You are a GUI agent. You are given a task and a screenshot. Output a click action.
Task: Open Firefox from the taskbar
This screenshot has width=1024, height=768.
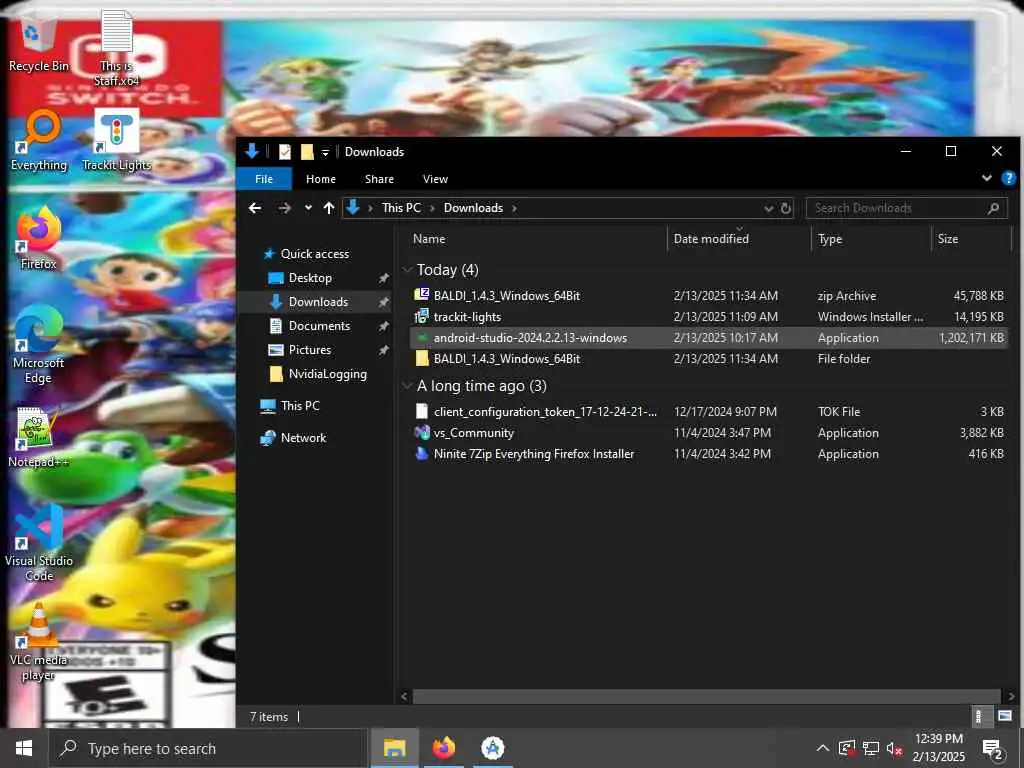(443, 748)
